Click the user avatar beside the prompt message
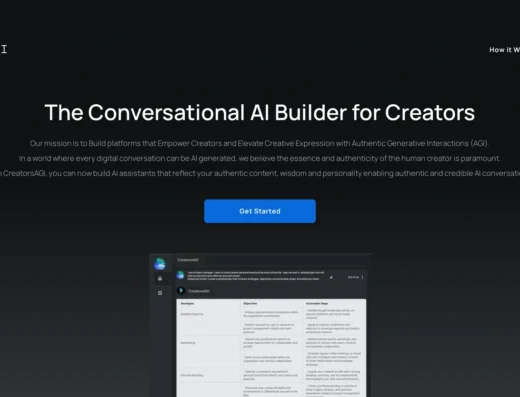Viewport: 520px width, 397px height. point(181,275)
